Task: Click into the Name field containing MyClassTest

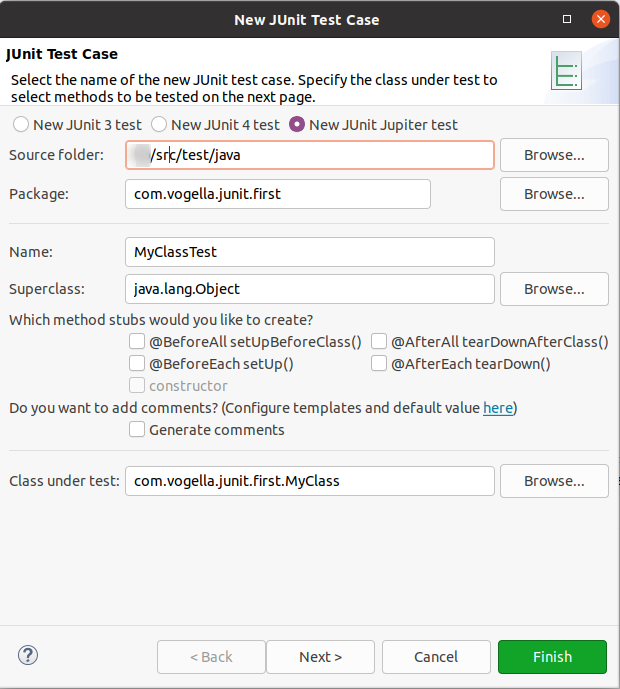Action: coord(310,252)
